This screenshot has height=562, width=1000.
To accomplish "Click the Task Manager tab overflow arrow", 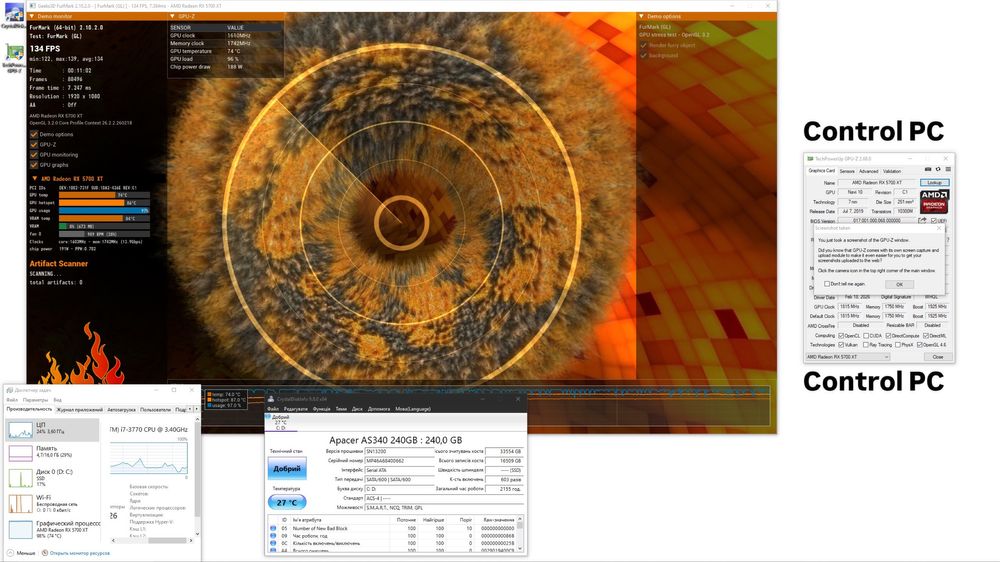I will click(196, 410).
